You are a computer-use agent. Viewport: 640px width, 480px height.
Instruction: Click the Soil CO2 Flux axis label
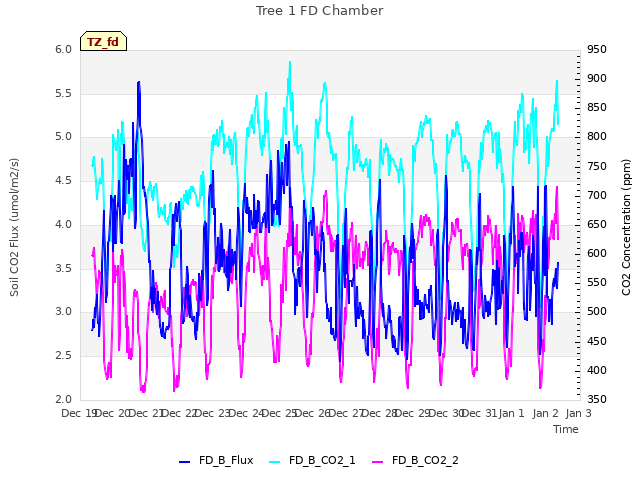[x=14, y=227]
